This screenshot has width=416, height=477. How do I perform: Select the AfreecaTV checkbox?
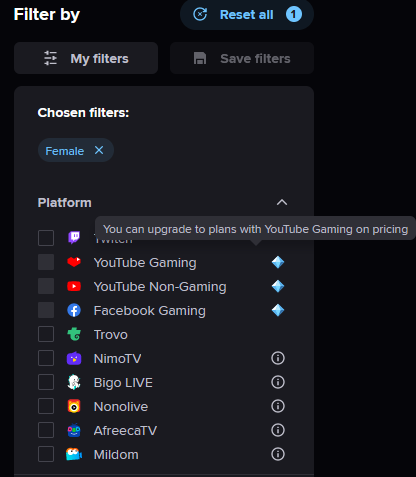click(x=46, y=430)
